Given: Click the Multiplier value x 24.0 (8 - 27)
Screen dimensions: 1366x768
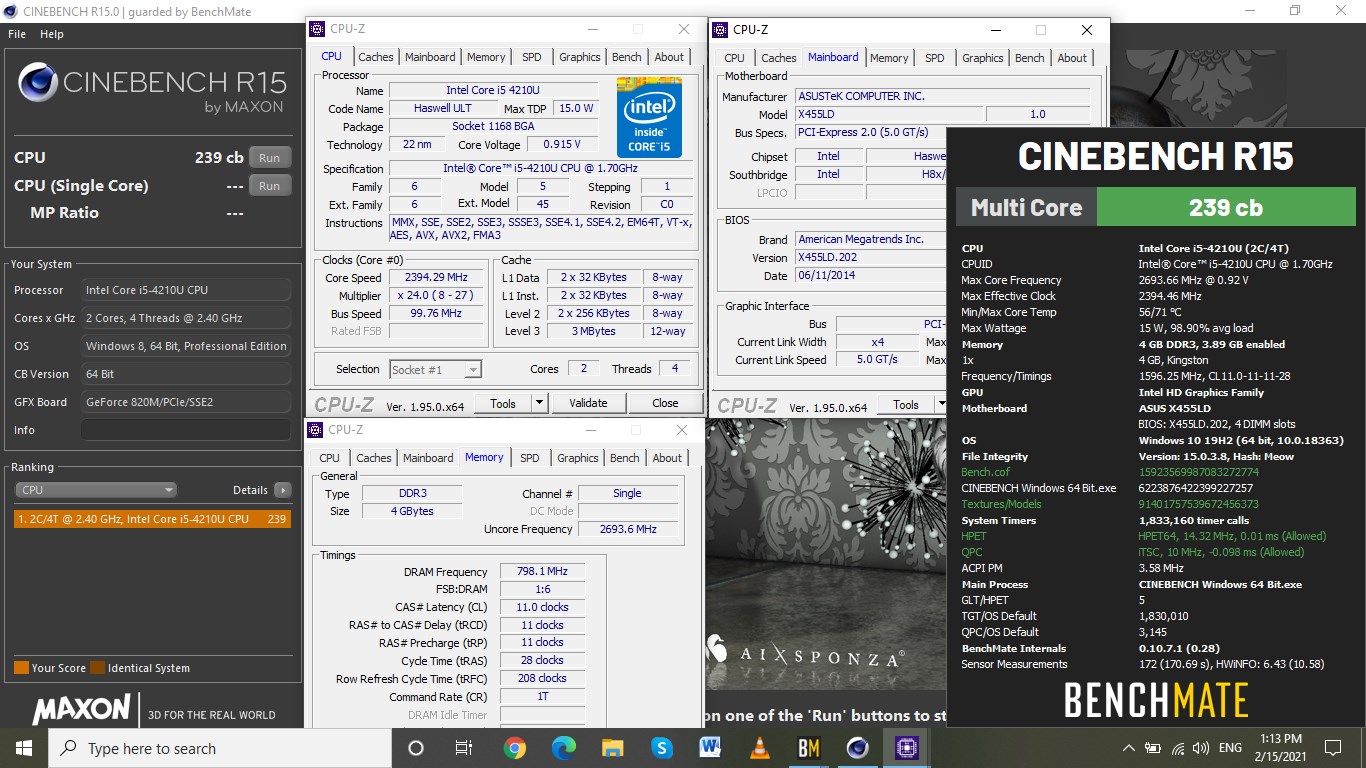Looking at the screenshot, I should (x=438, y=295).
